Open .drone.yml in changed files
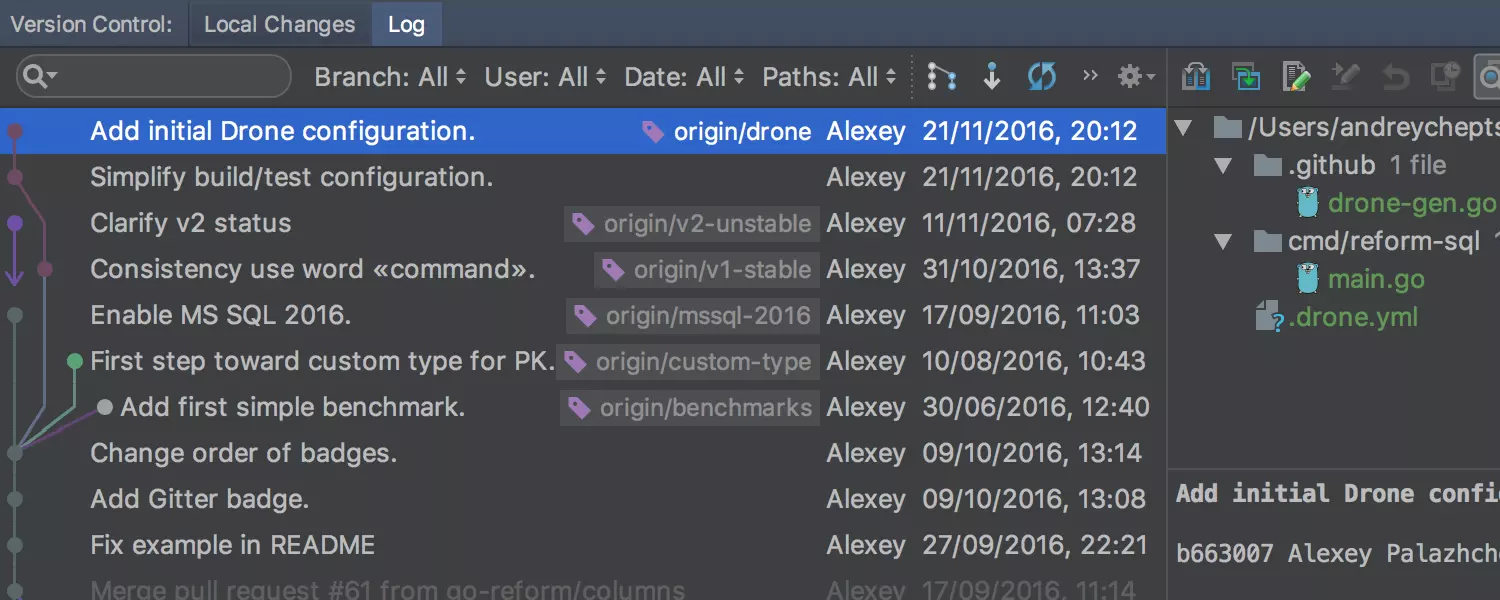The width and height of the screenshot is (1500, 600). coord(1353,318)
